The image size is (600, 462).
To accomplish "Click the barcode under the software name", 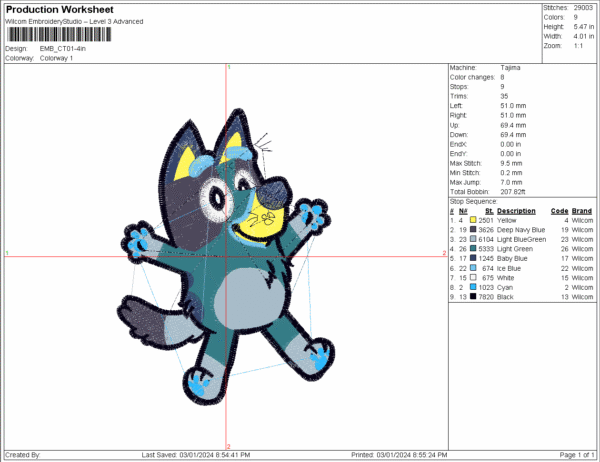I will 59,34.
